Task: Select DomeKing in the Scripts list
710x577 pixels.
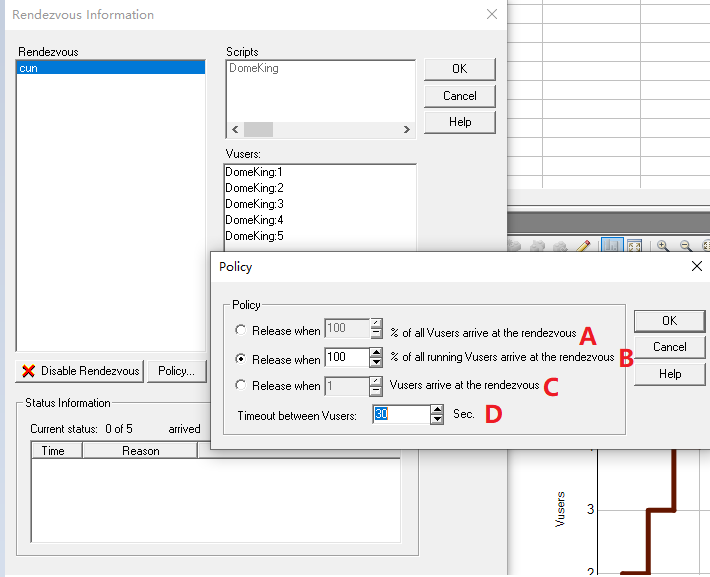Action: coord(254,68)
